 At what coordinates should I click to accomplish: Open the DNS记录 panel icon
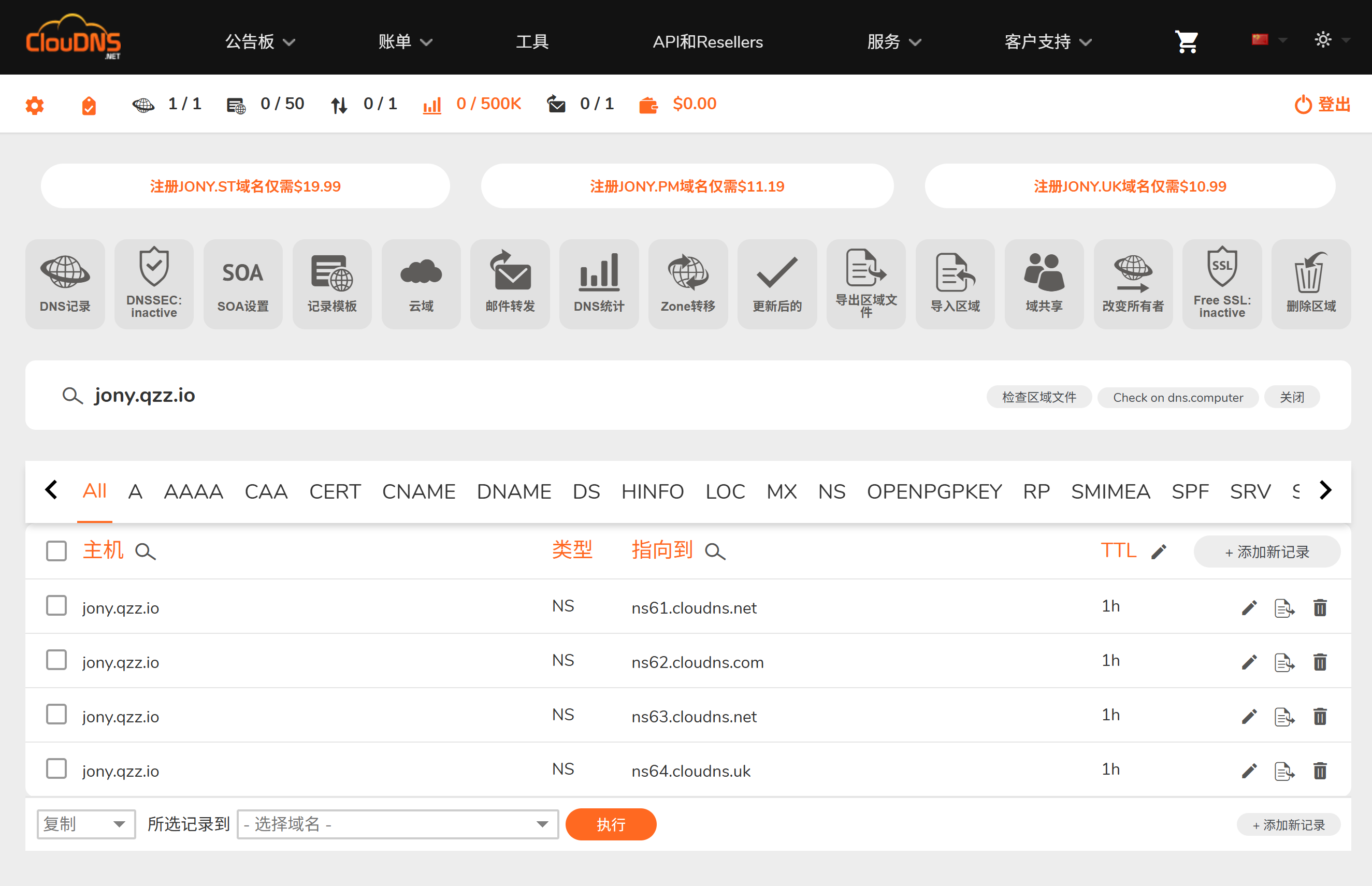pyautogui.click(x=65, y=283)
